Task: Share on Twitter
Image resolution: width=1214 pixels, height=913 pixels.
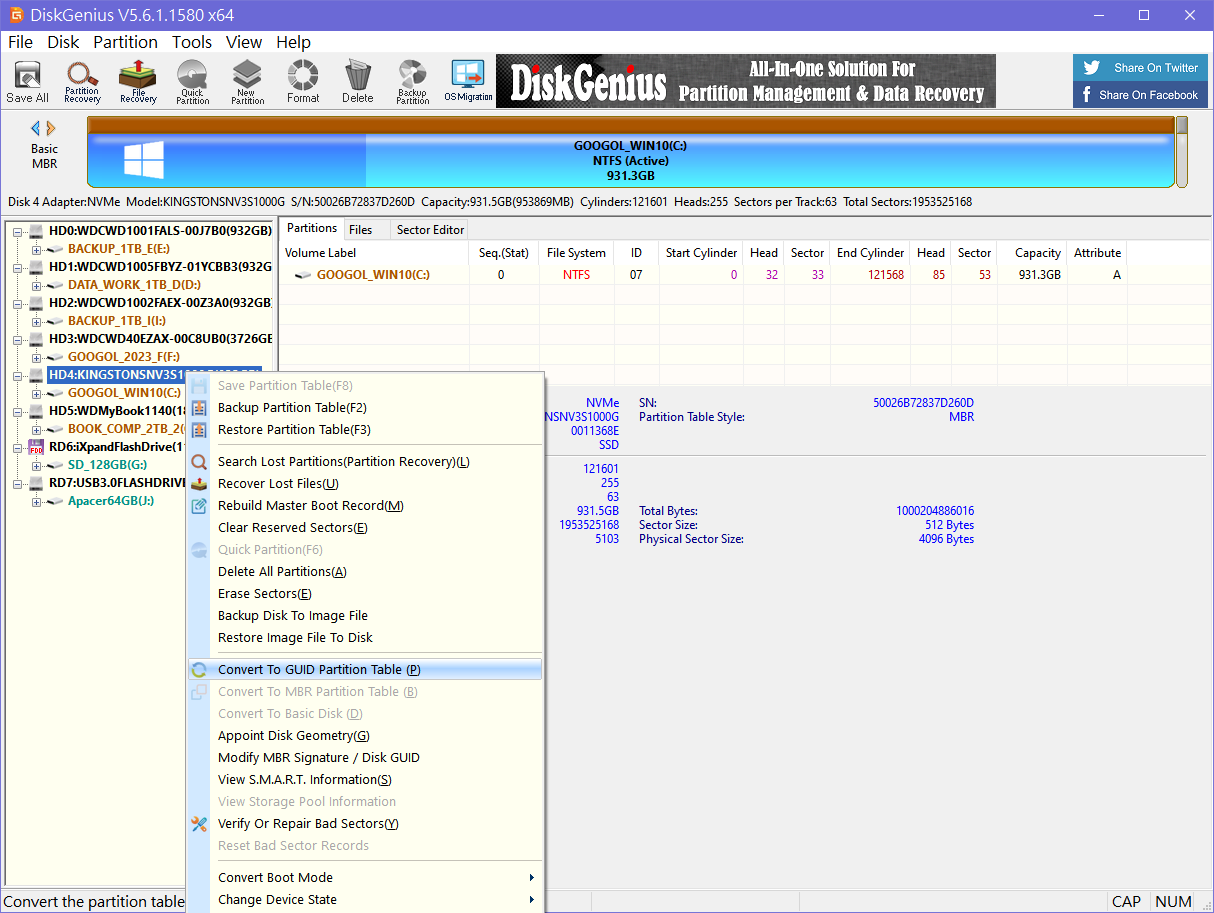Action: 1141,68
